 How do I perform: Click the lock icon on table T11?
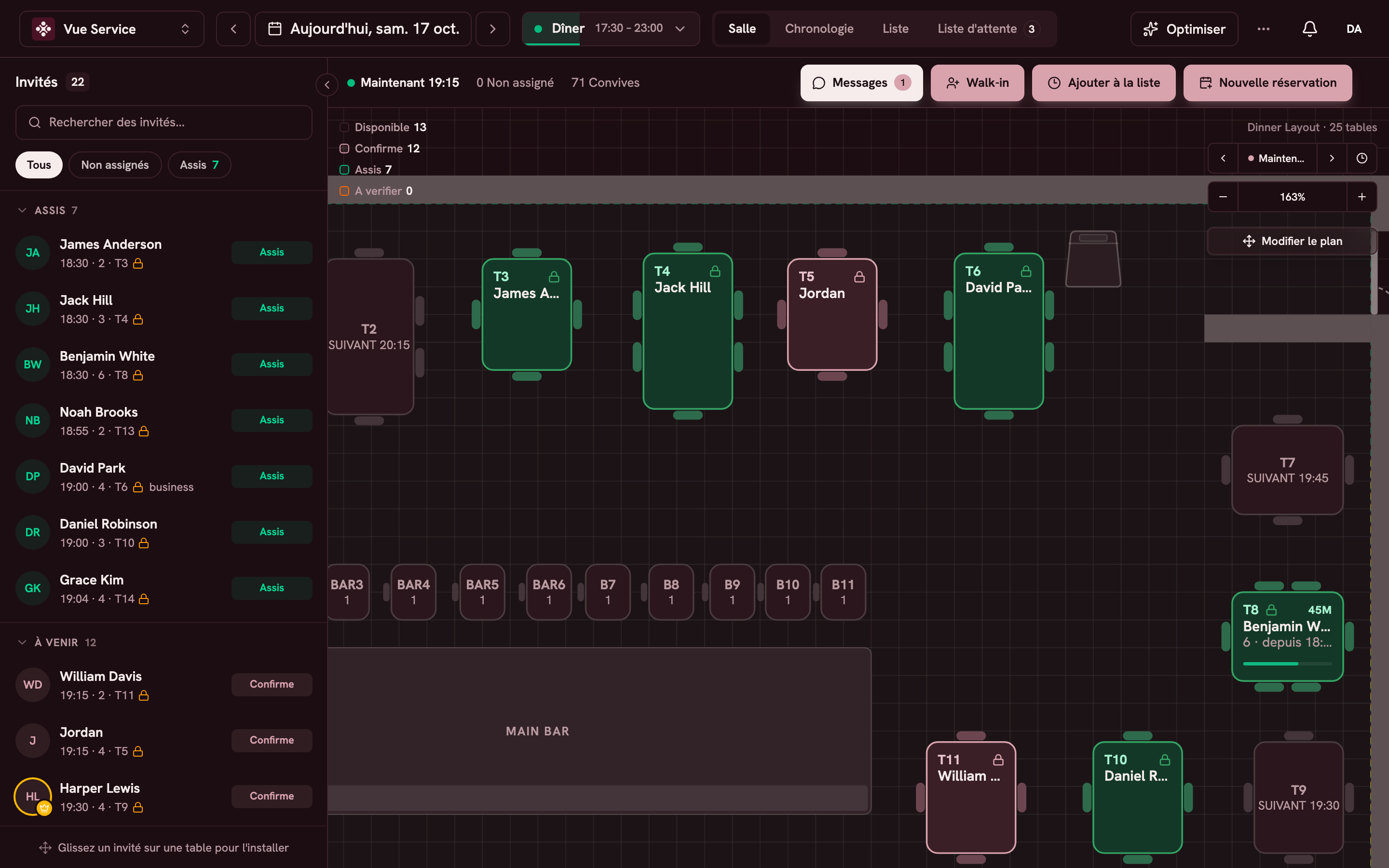tap(998, 759)
